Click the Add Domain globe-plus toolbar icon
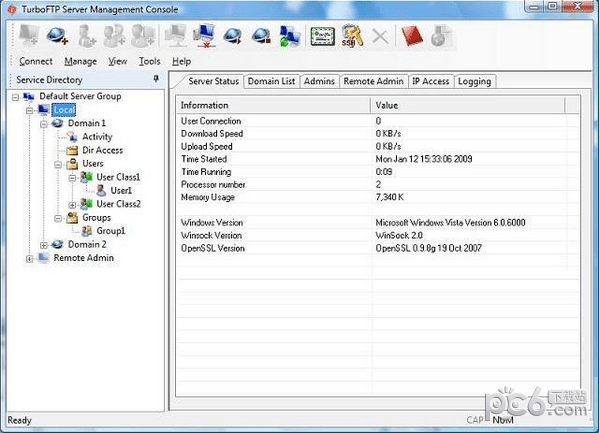 tap(57, 36)
